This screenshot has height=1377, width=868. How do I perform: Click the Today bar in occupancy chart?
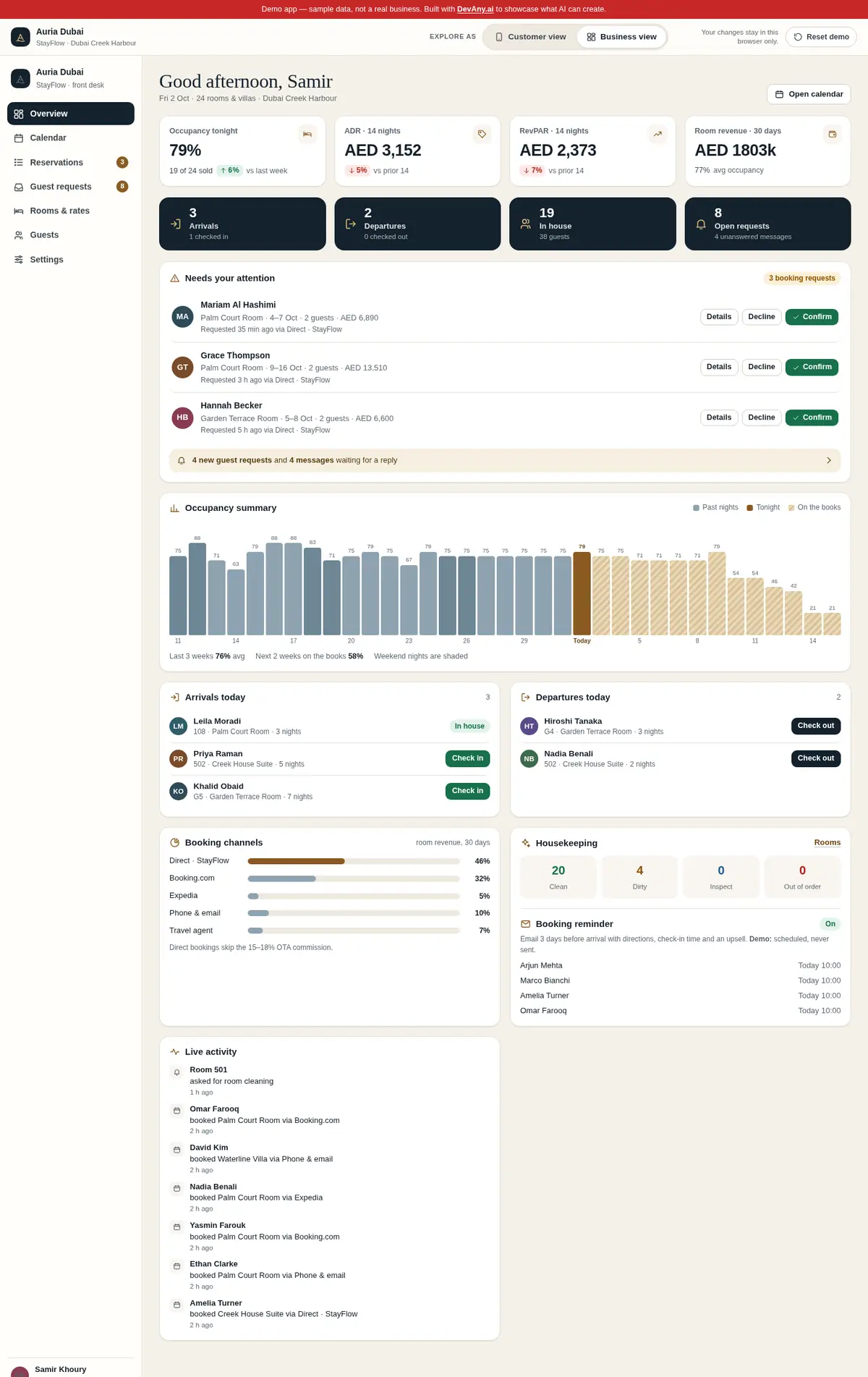click(x=582, y=593)
